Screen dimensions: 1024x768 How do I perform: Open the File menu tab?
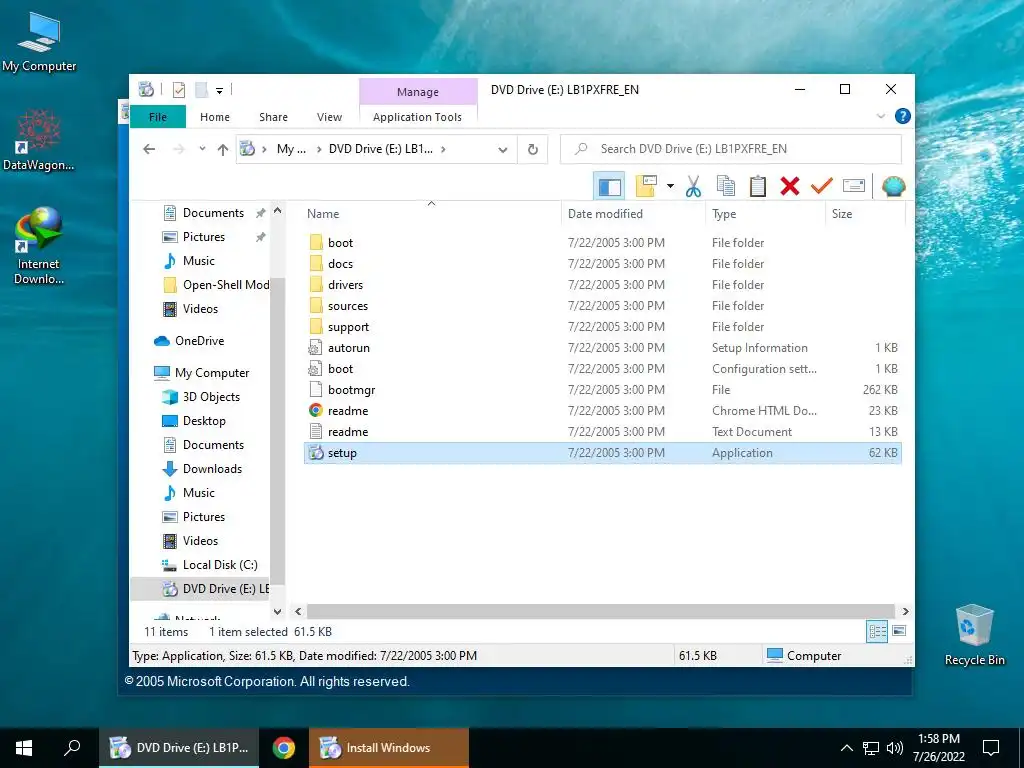point(158,117)
